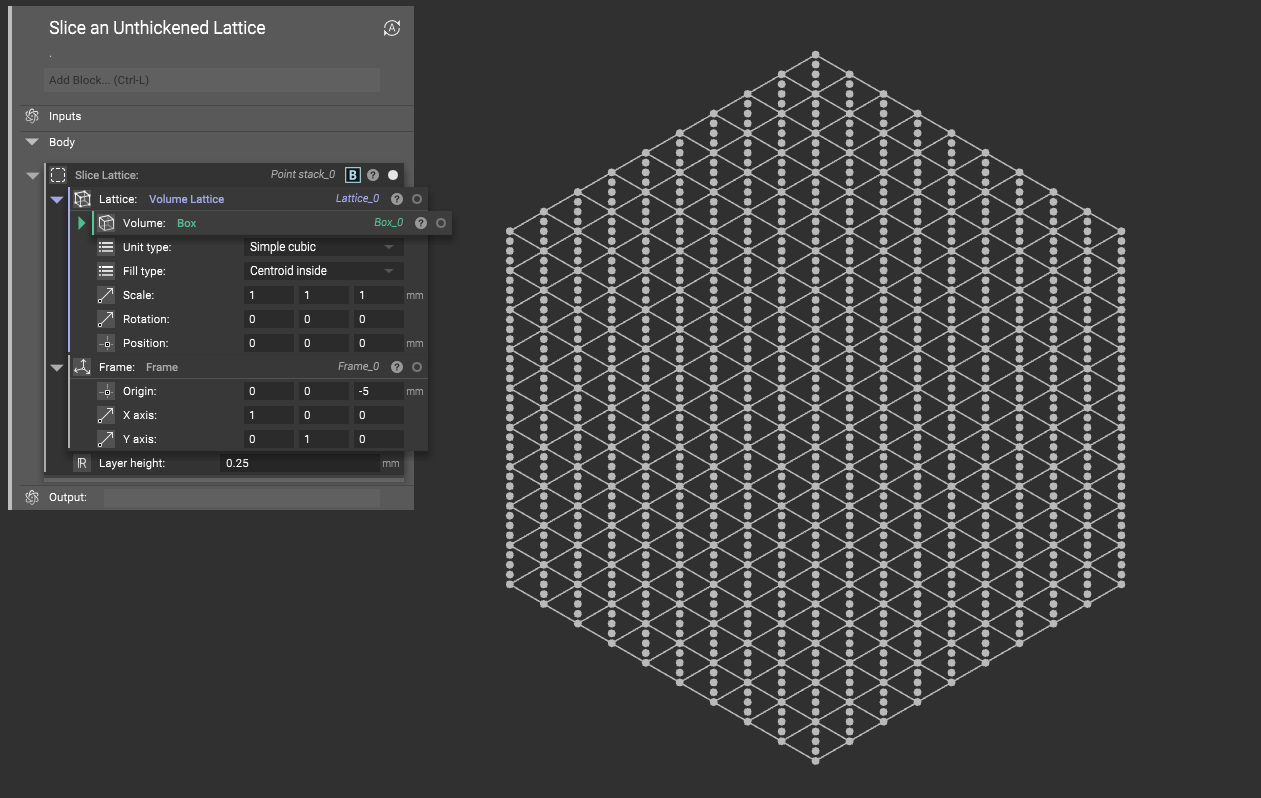1261x798 pixels.
Task: Collapse the Slice Lattice block
Action: [32, 175]
